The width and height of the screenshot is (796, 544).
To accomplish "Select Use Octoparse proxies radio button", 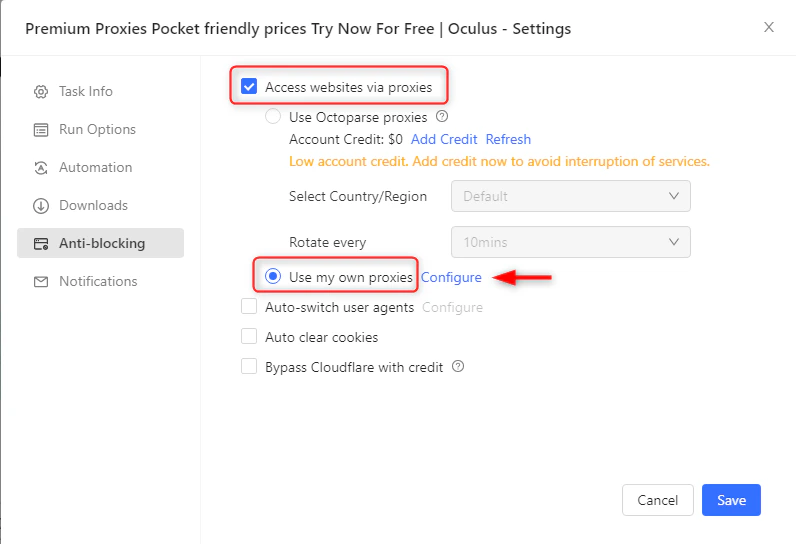I will click(273, 117).
